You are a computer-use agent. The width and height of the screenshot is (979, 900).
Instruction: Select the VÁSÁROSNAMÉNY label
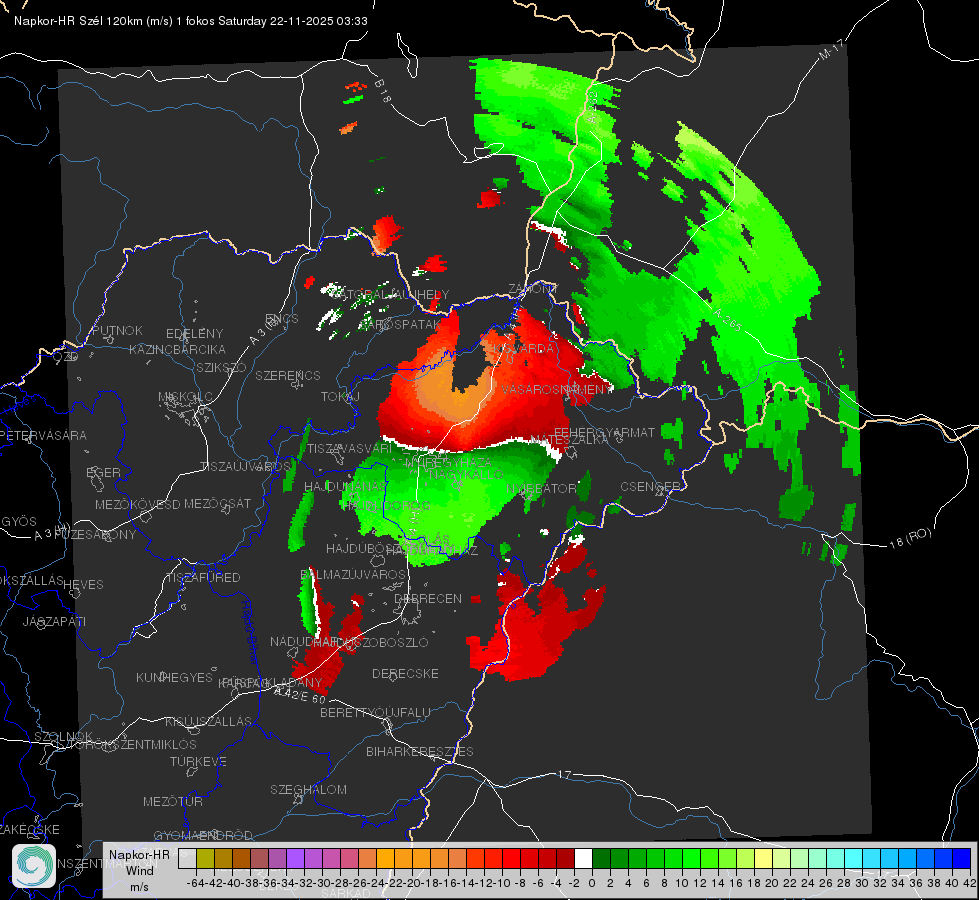[556, 389]
